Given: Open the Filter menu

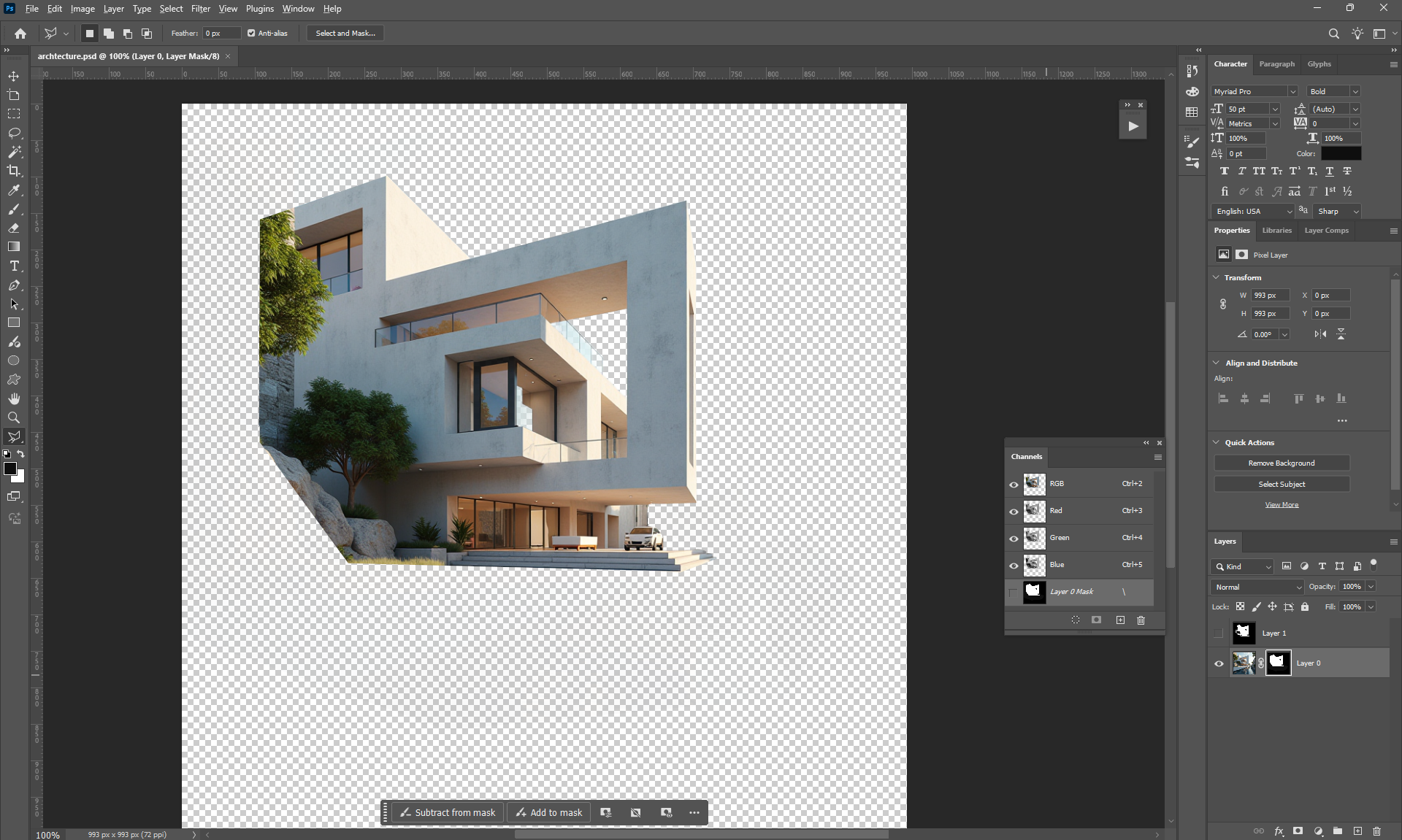Looking at the screenshot, I should [200, 9].
